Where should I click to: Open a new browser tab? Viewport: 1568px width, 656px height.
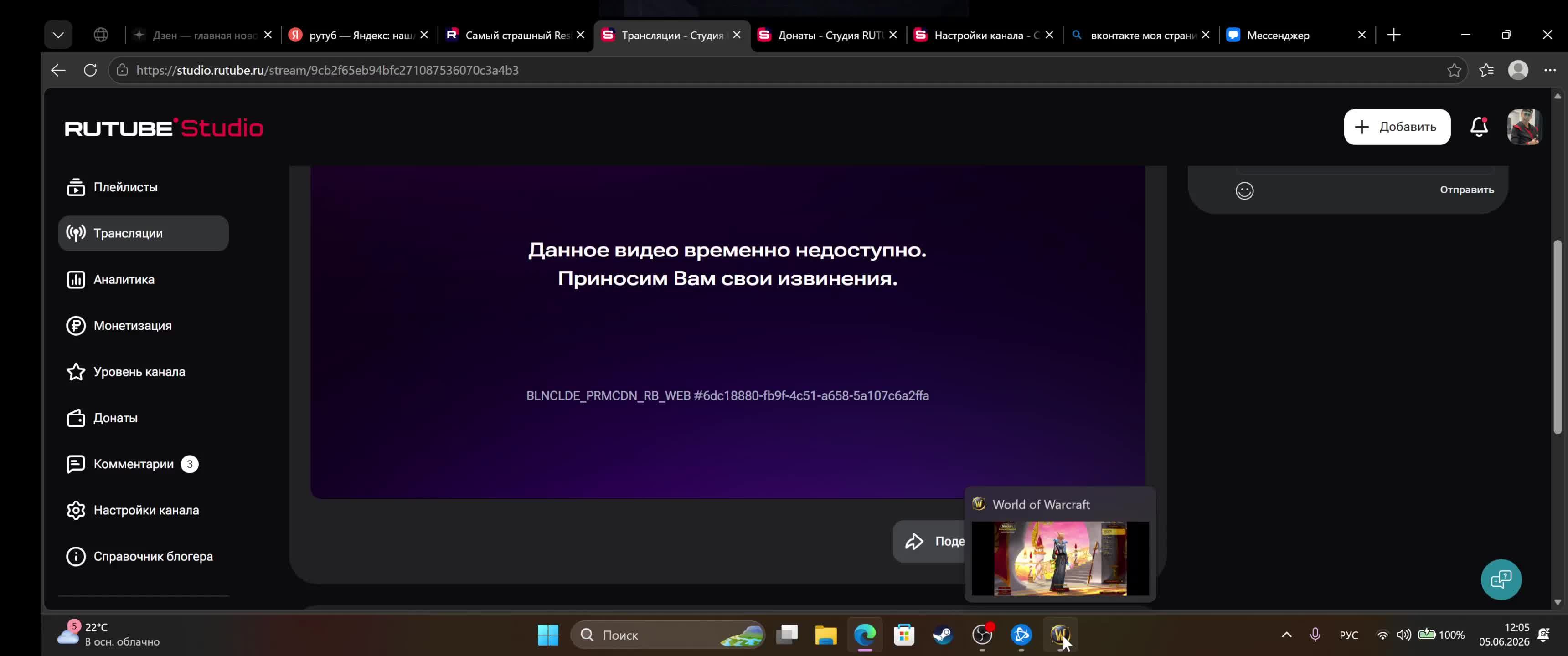[1394, 35]
